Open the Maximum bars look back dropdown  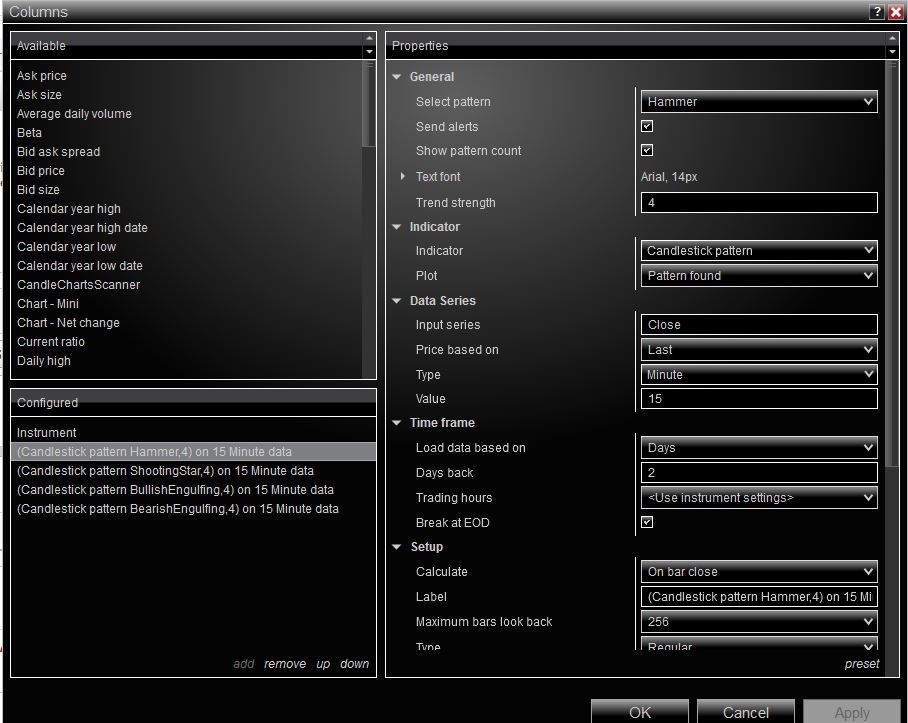pyautogui.click(x=759, y=622)
